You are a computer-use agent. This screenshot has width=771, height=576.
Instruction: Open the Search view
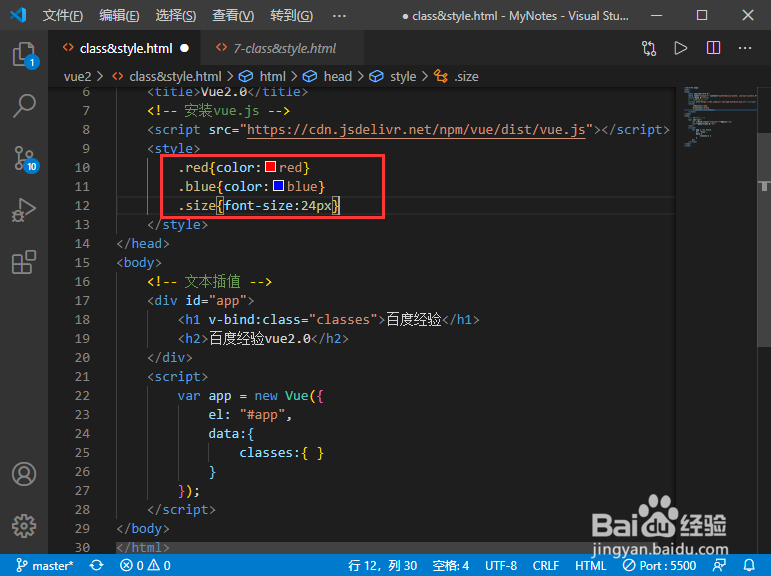(24, 106)
